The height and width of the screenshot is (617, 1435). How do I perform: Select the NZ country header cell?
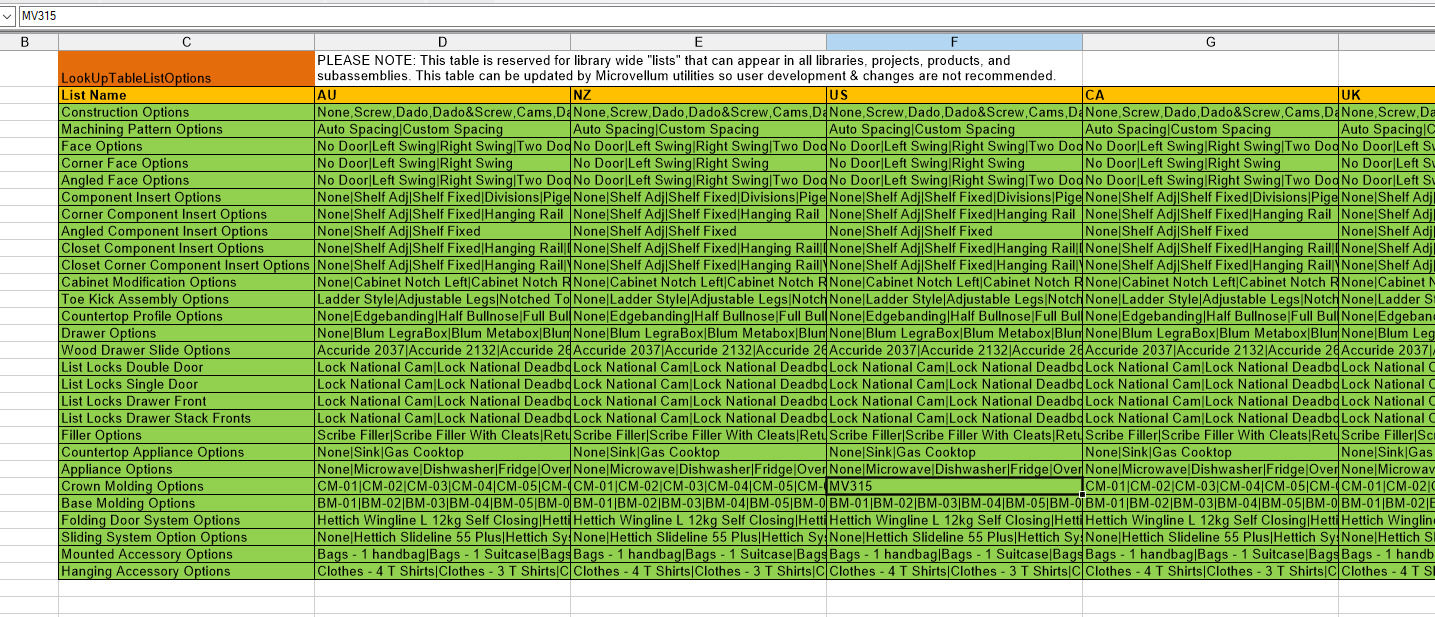click(698, 95)
